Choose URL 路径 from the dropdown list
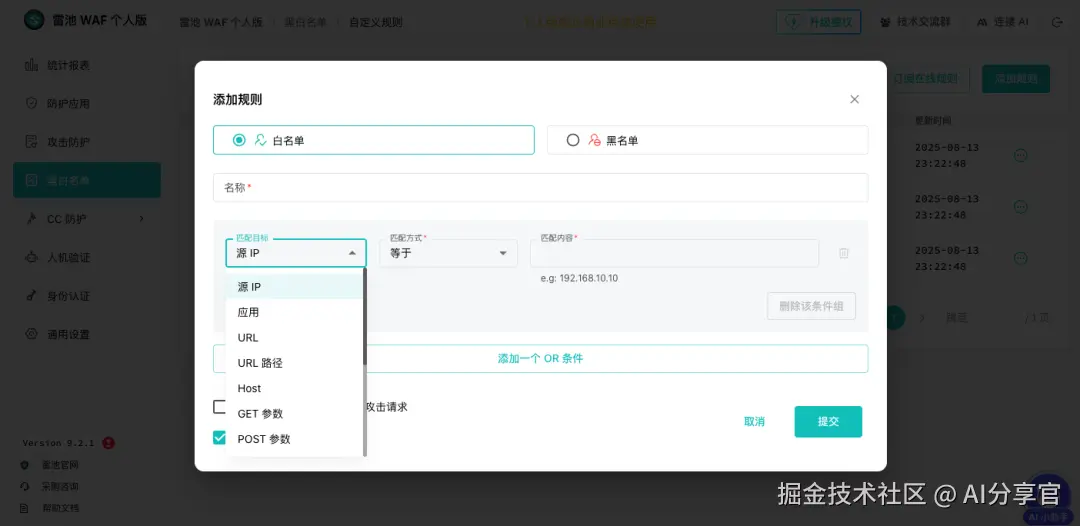Screen dimensions: 1080x526 (294, 363)
